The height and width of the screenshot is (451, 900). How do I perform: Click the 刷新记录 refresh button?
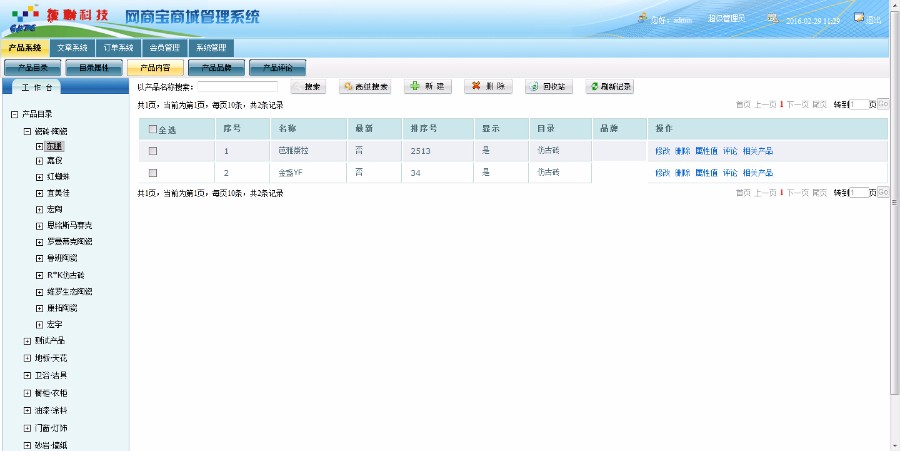tap(610, 87)
